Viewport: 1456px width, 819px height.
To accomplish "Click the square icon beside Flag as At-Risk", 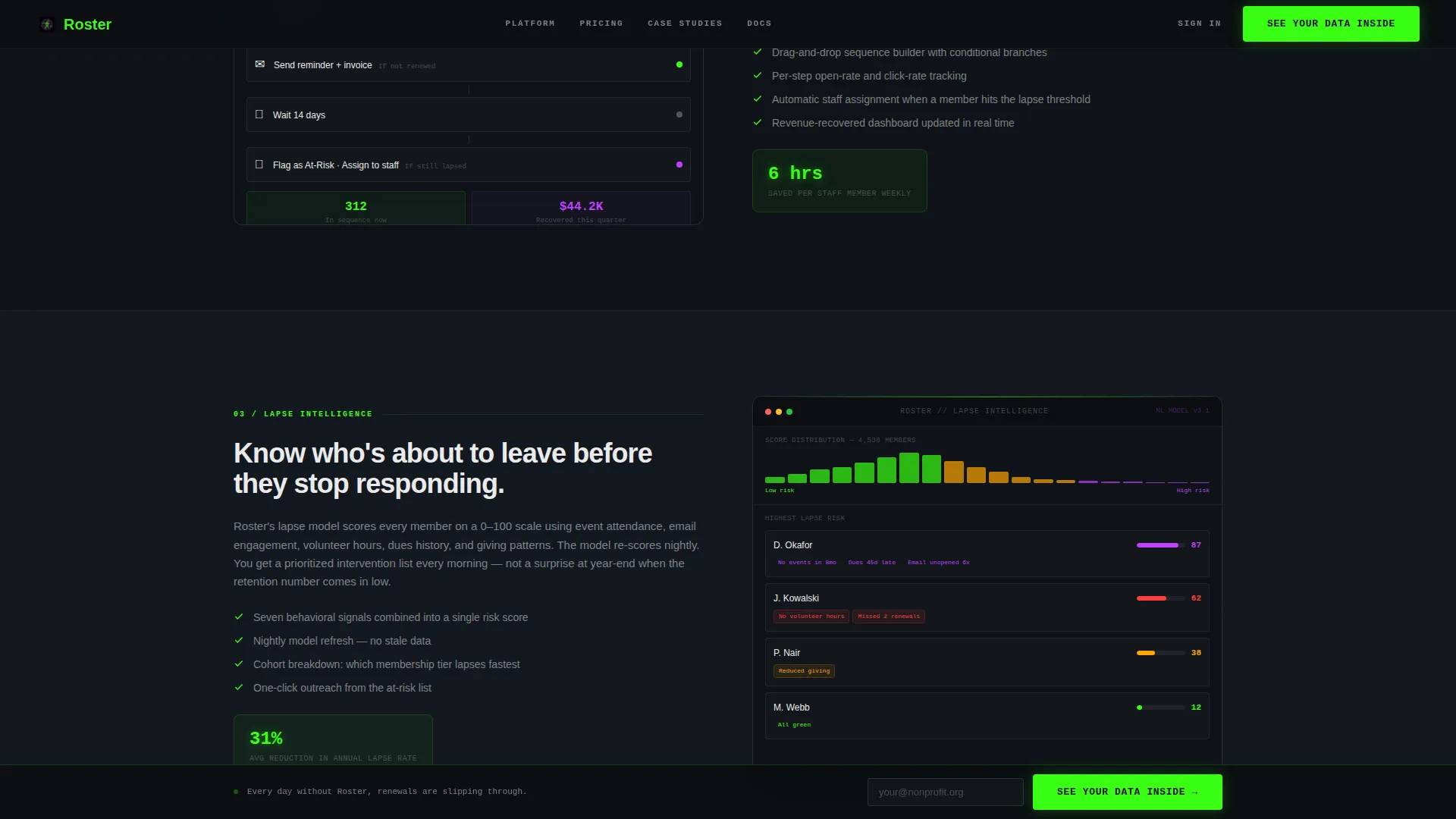I will click(x=259, y=165).
